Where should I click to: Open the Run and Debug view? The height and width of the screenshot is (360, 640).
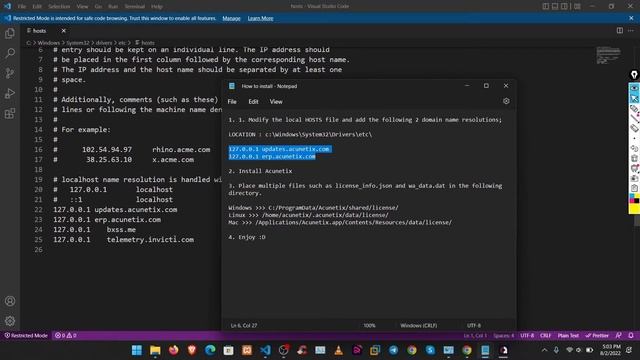pos(10,93)
